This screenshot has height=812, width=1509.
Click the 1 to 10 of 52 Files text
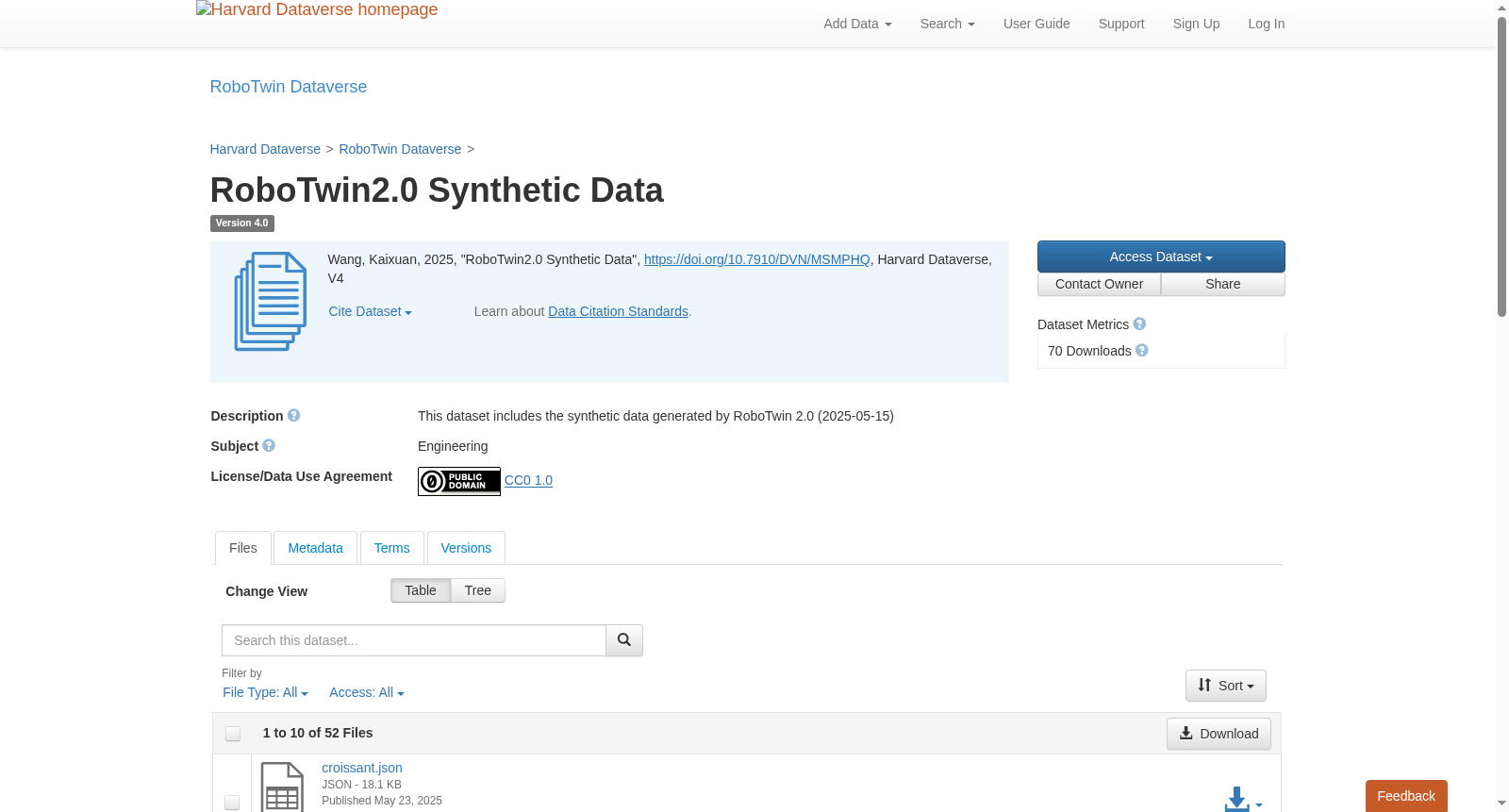[318, 733]
